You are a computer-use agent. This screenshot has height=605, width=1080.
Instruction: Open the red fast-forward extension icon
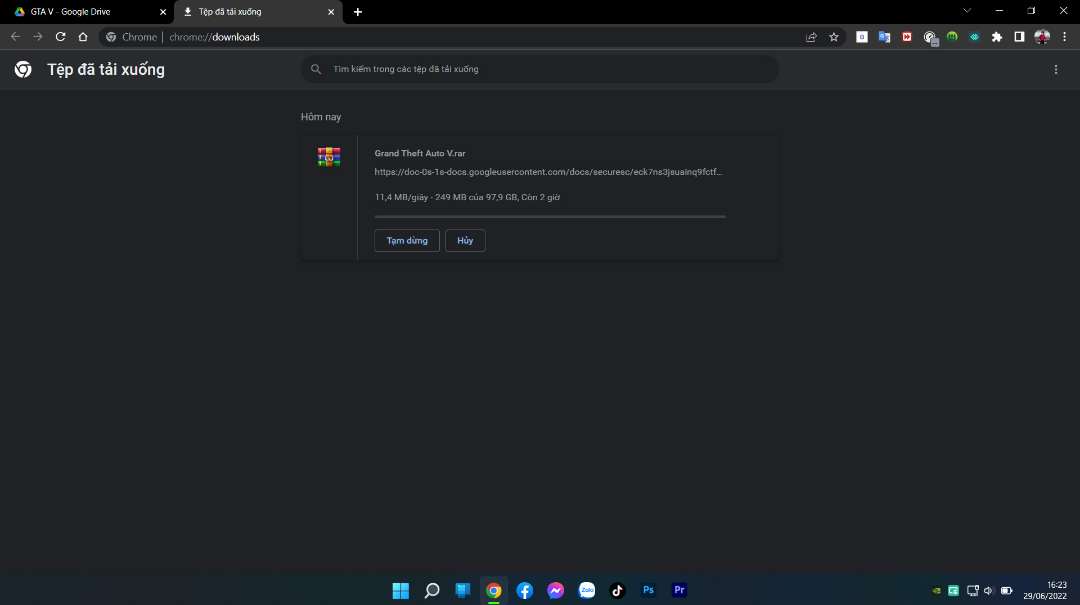point(907,37)
